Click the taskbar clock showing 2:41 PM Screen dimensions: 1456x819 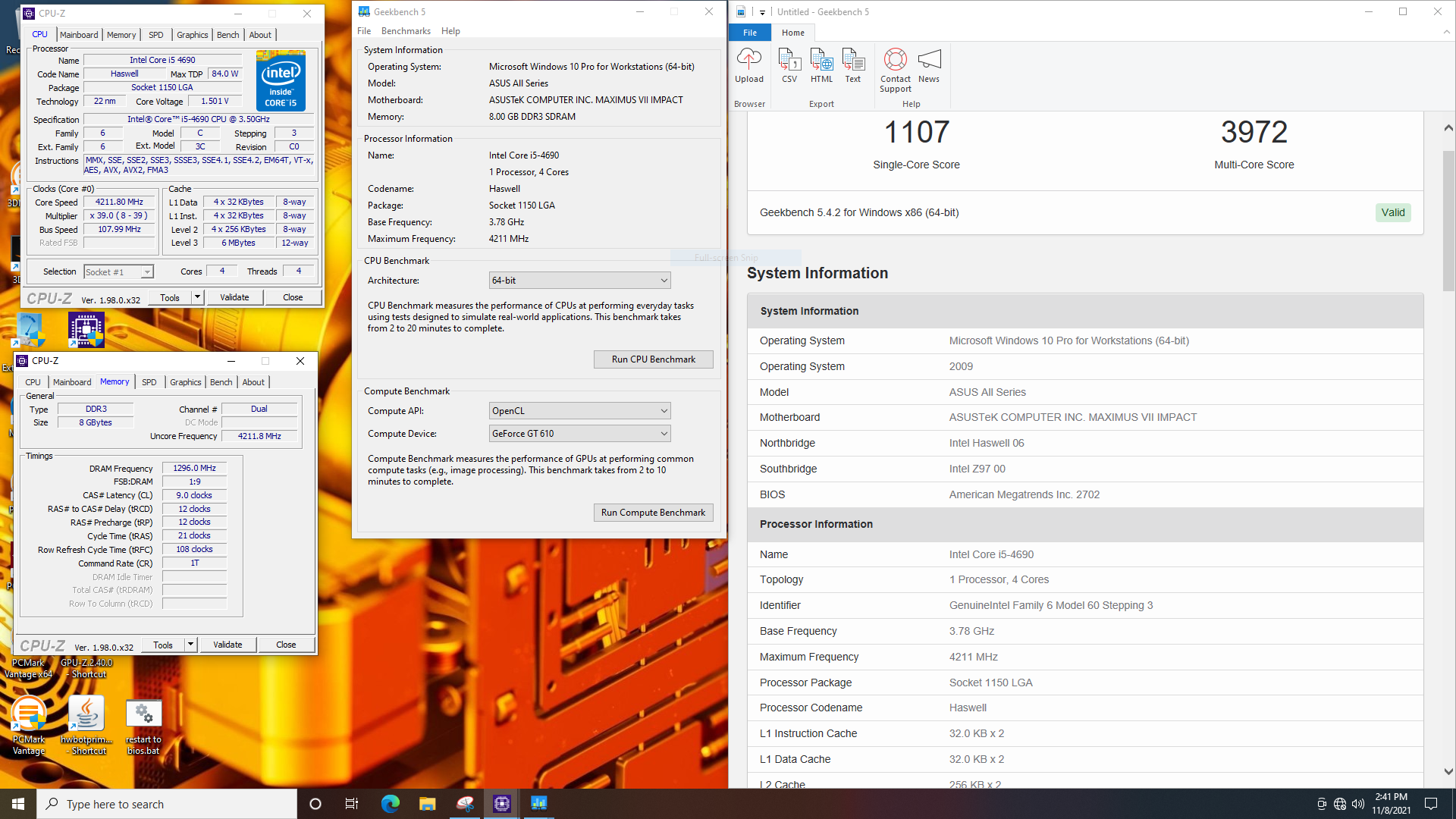click(x=1391, y=804)
